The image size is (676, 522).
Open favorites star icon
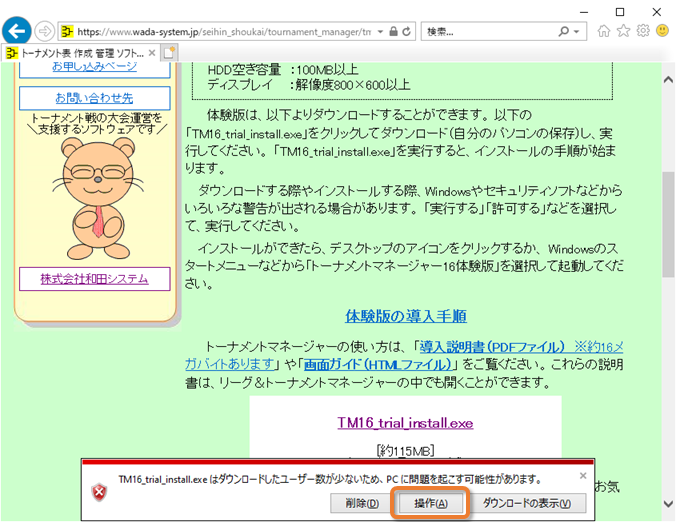coord(625,31)
